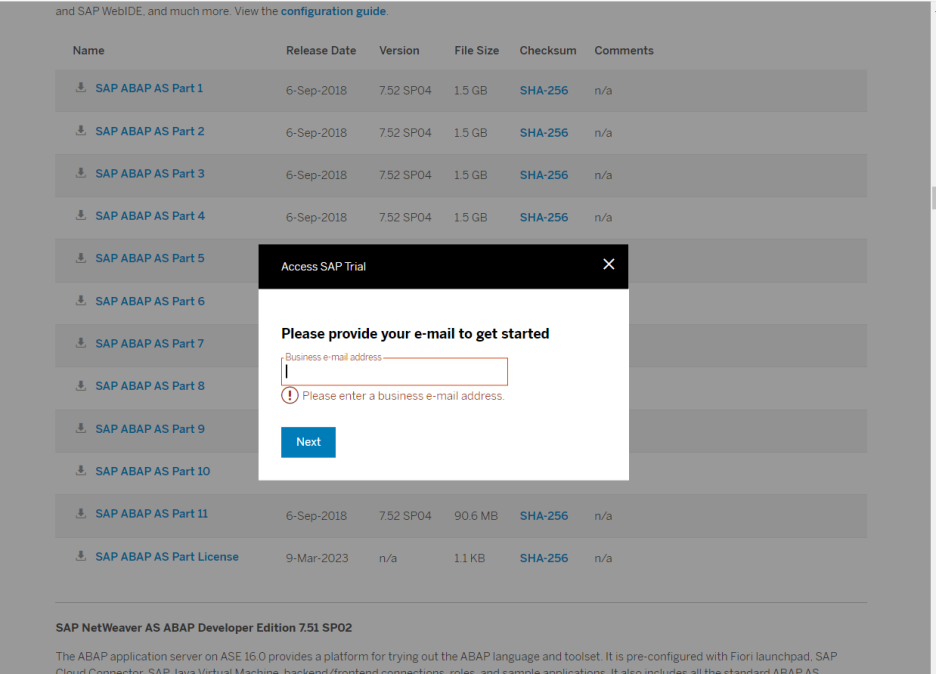Click download icon for SAP ABAP AS Part 1
936x674 pixels.
click(81, 88)
